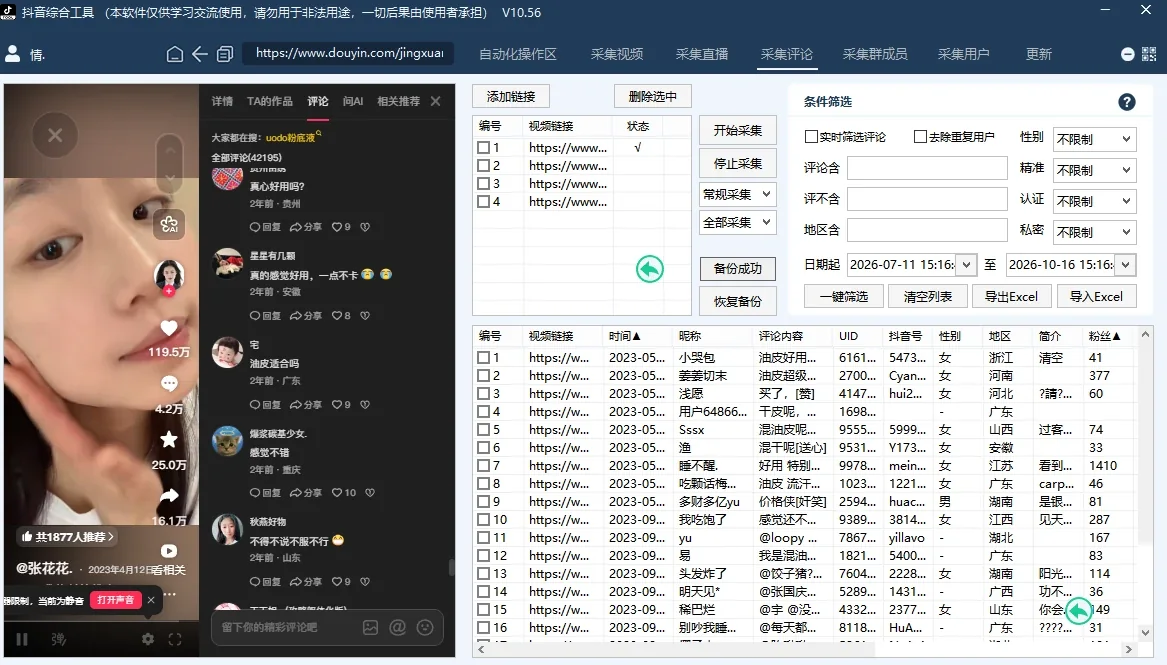The width and height of the screenshot is (1167, 665).
Task: Check the 去除重复用户 checkbox
Action: point(921,137)
